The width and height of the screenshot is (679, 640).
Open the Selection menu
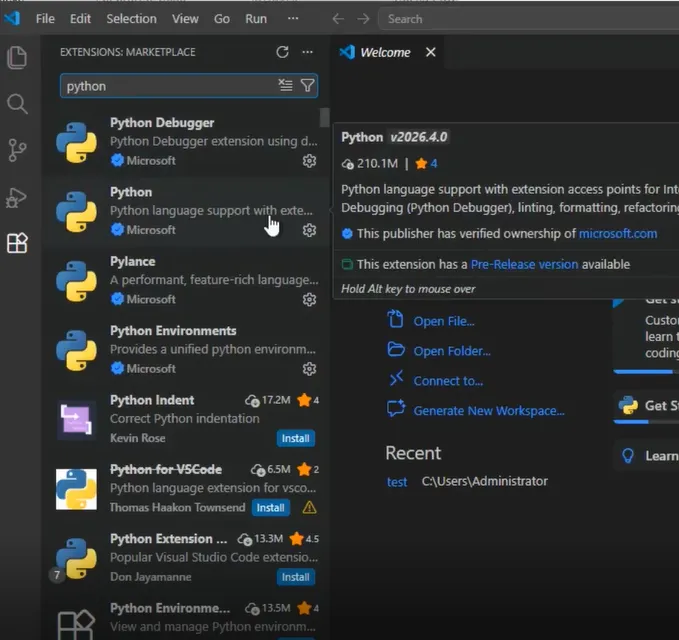tap(131, 19)
